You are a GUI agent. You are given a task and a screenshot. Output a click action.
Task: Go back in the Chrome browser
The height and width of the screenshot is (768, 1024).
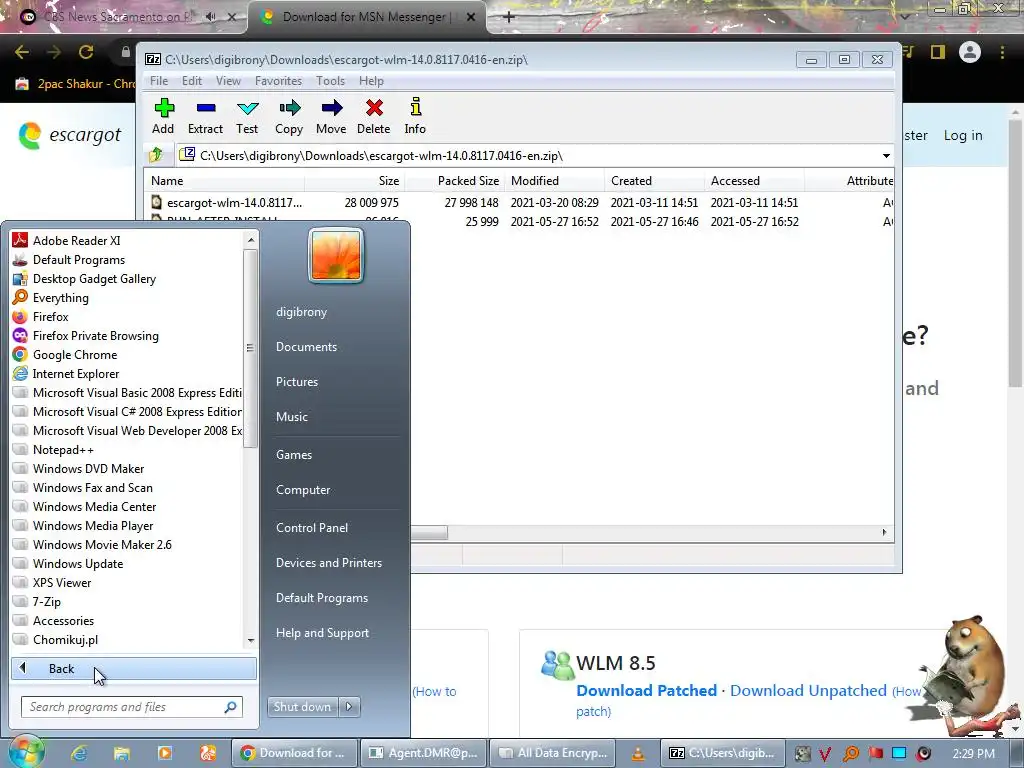22,52
